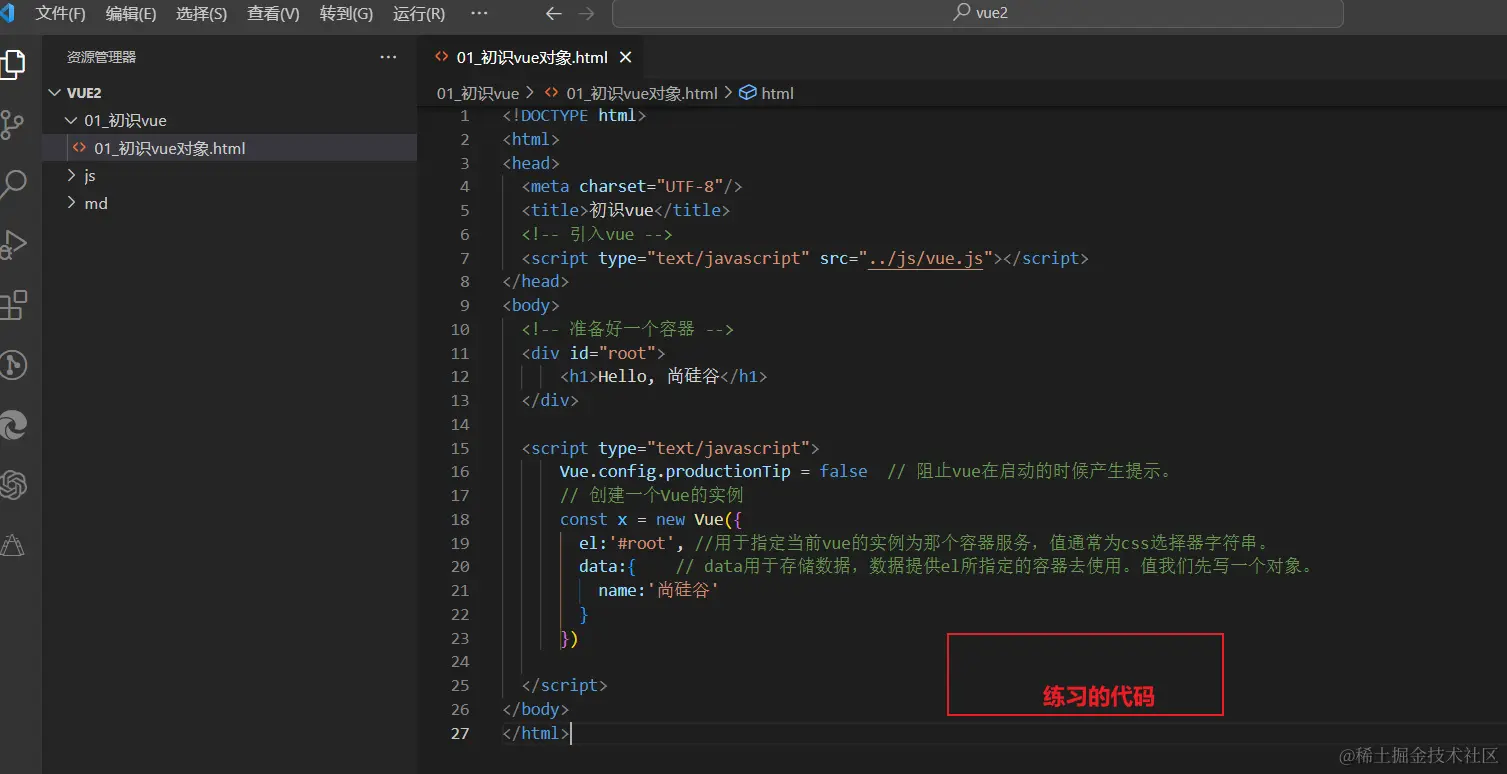Open the 编辑(E) menu
Image resolution: width=1507 pixels, height=774 pixels.
[131, 14]
